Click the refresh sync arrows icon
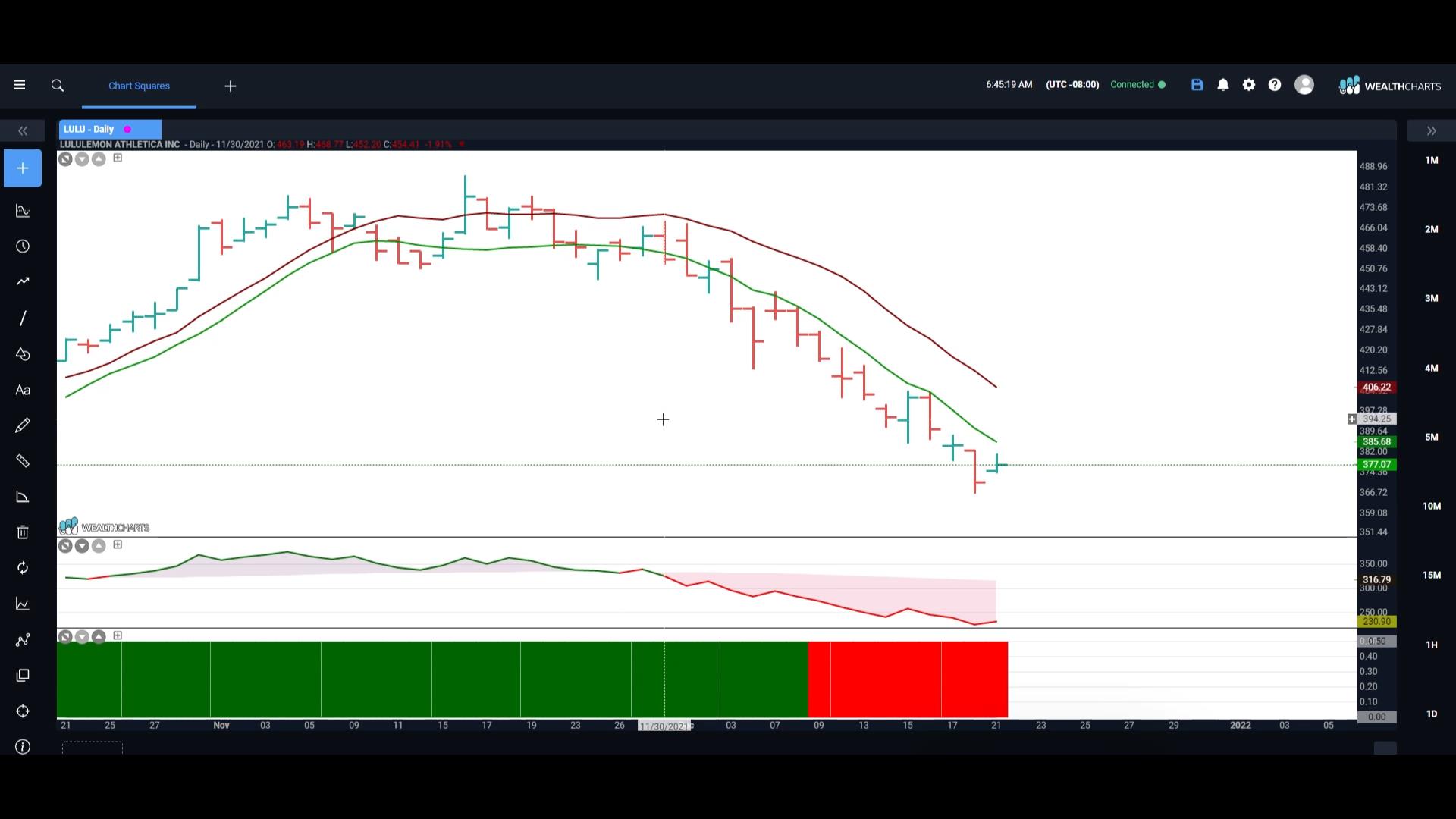The height and width of the screenshot is (819, 1456). coord(23,568)
